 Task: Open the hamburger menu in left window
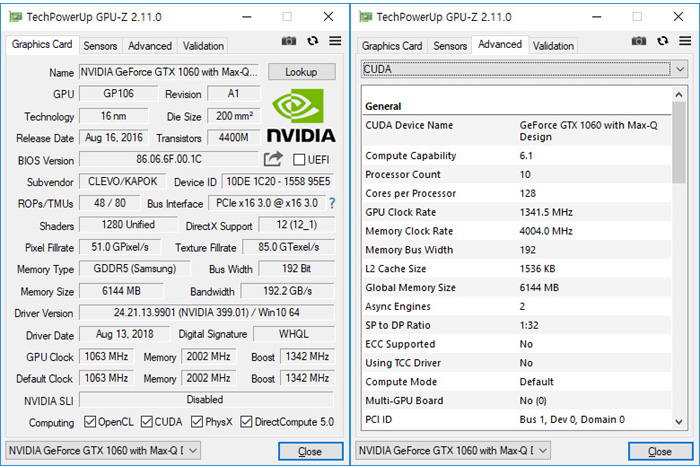pos(335,41)
